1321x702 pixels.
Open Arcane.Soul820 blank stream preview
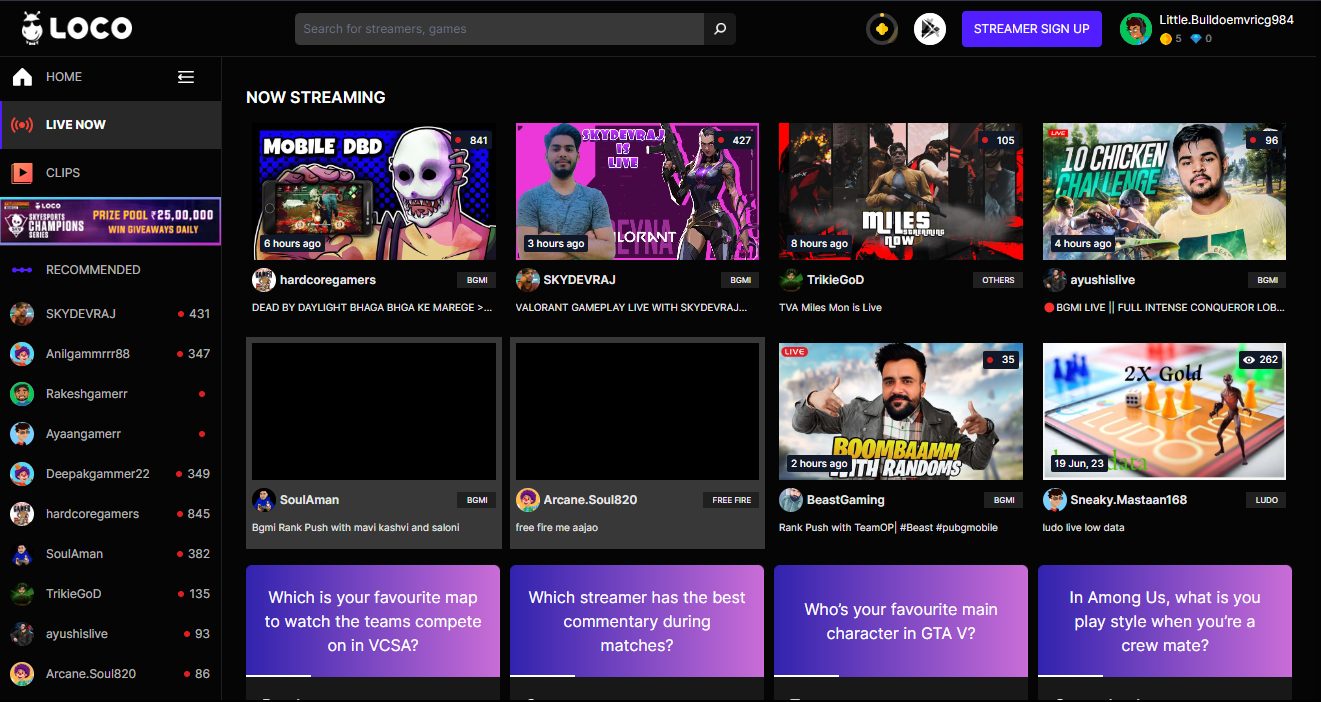pyautogui.click(x=638, y=412)
